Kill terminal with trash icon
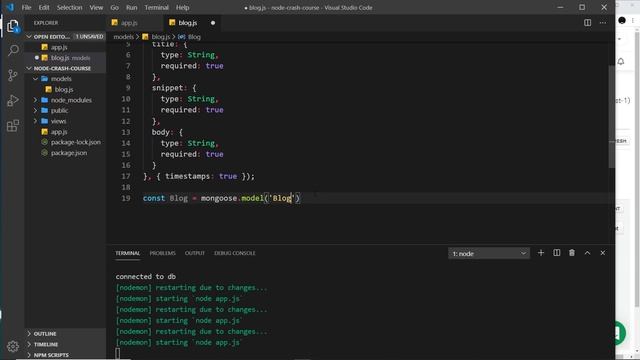640x360 pixels. (572, 253)
